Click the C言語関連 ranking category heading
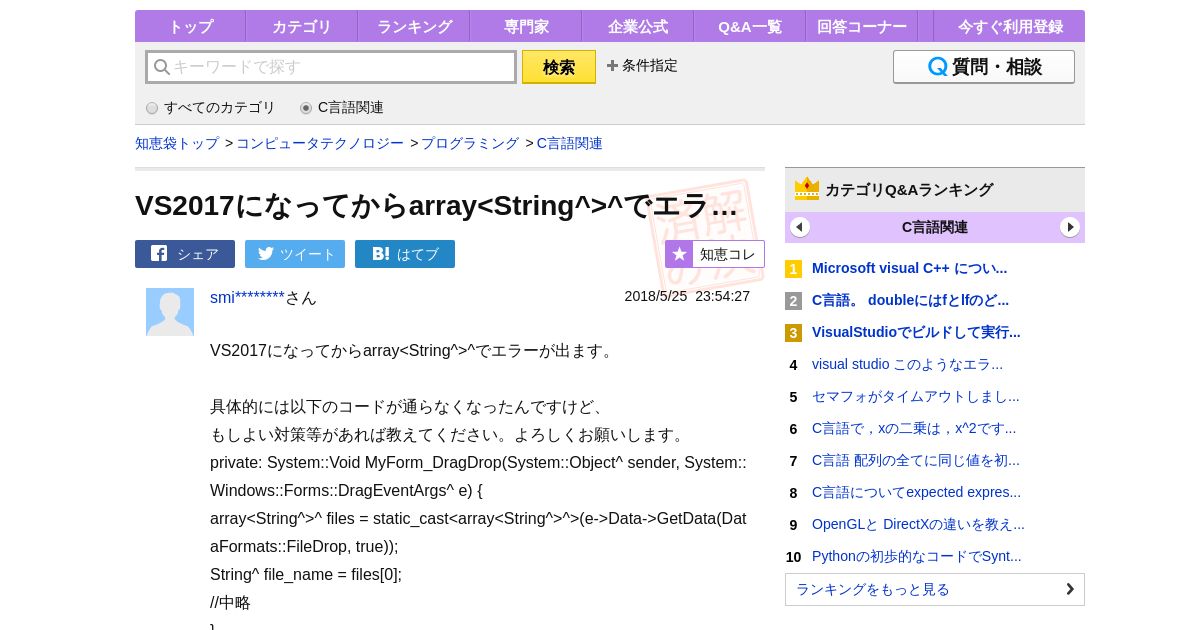Viewport: 1200px width, 630px height. pyautogui.click(x=935, y=227)
